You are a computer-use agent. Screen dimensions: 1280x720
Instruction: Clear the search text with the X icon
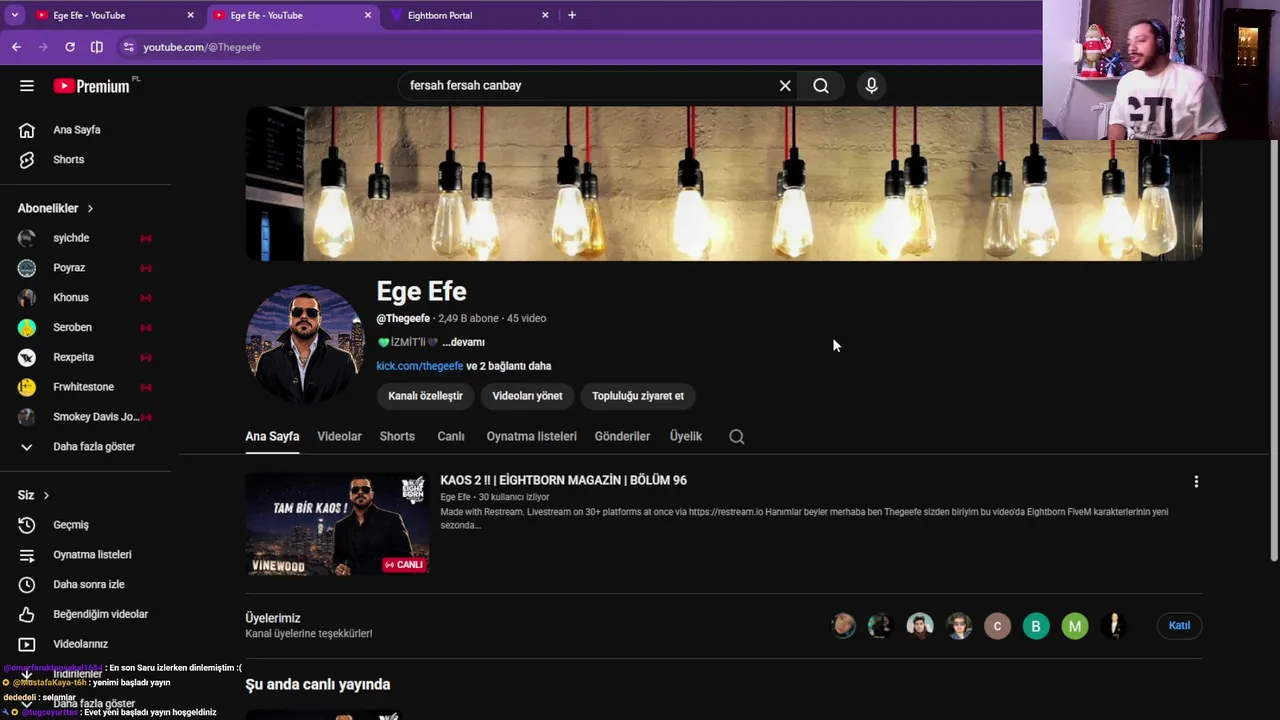[x=785, y=86]
